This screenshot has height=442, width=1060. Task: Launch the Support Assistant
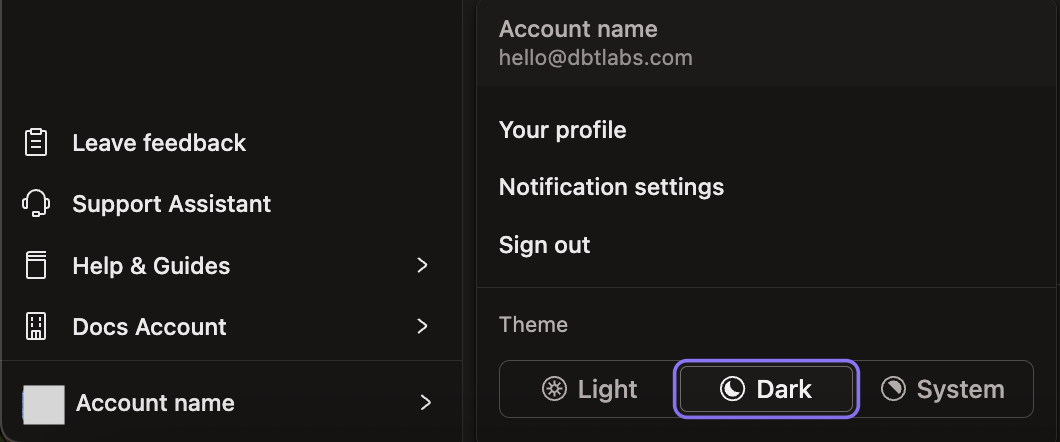click(171, 204)
